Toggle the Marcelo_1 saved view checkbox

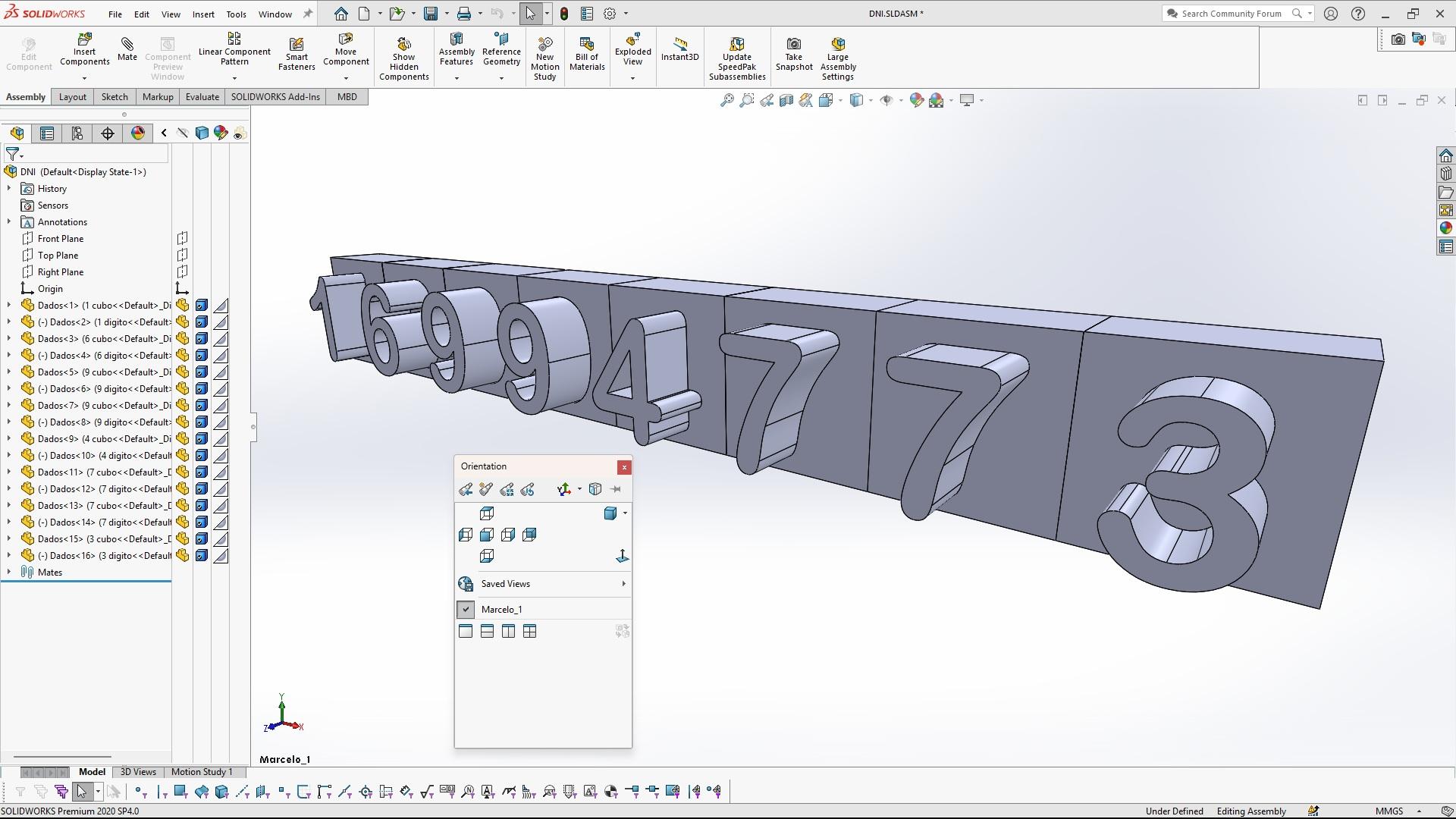pos(466,610)
